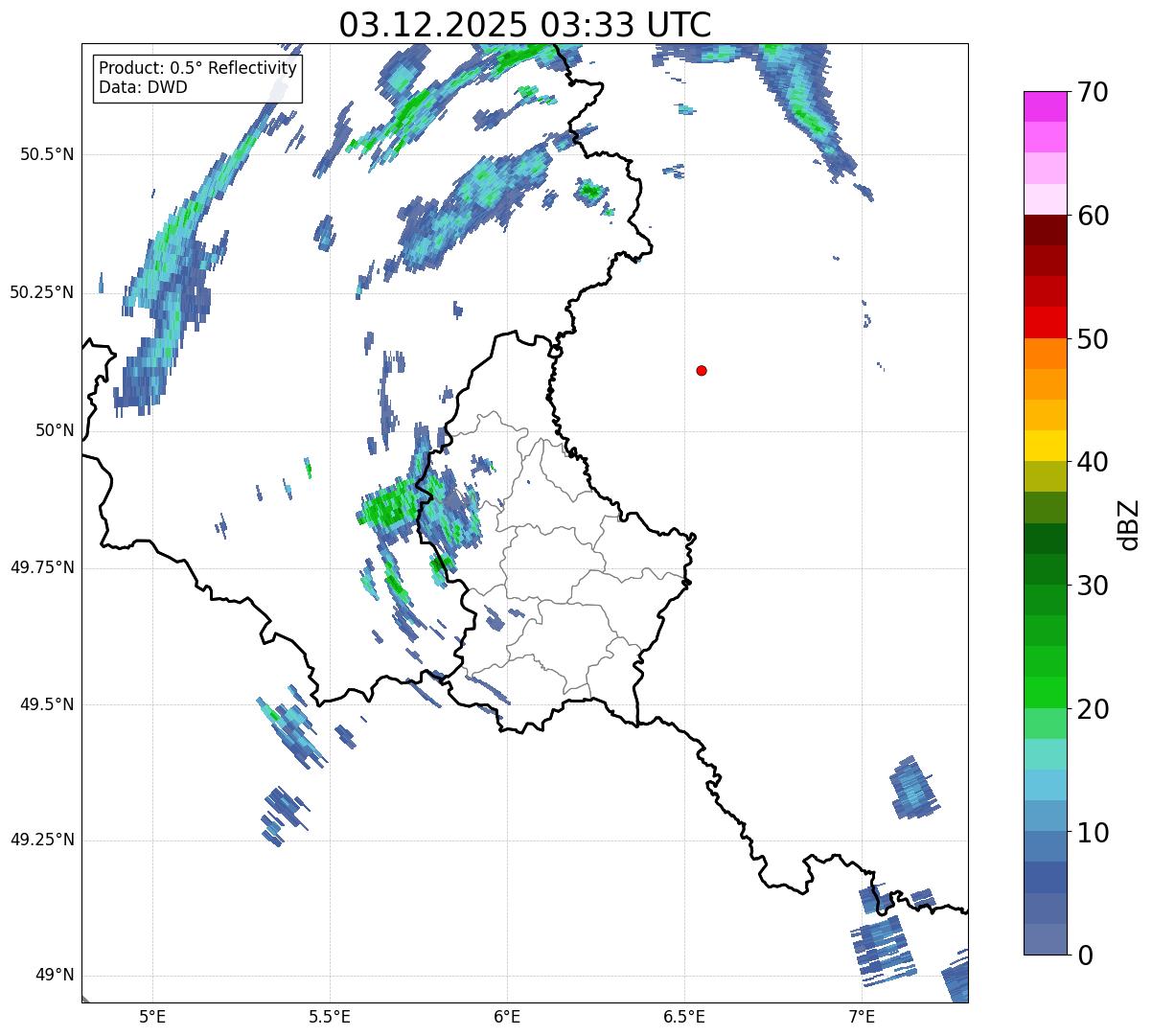Click the 50.25°N latitude label

(x=42, y=292)
